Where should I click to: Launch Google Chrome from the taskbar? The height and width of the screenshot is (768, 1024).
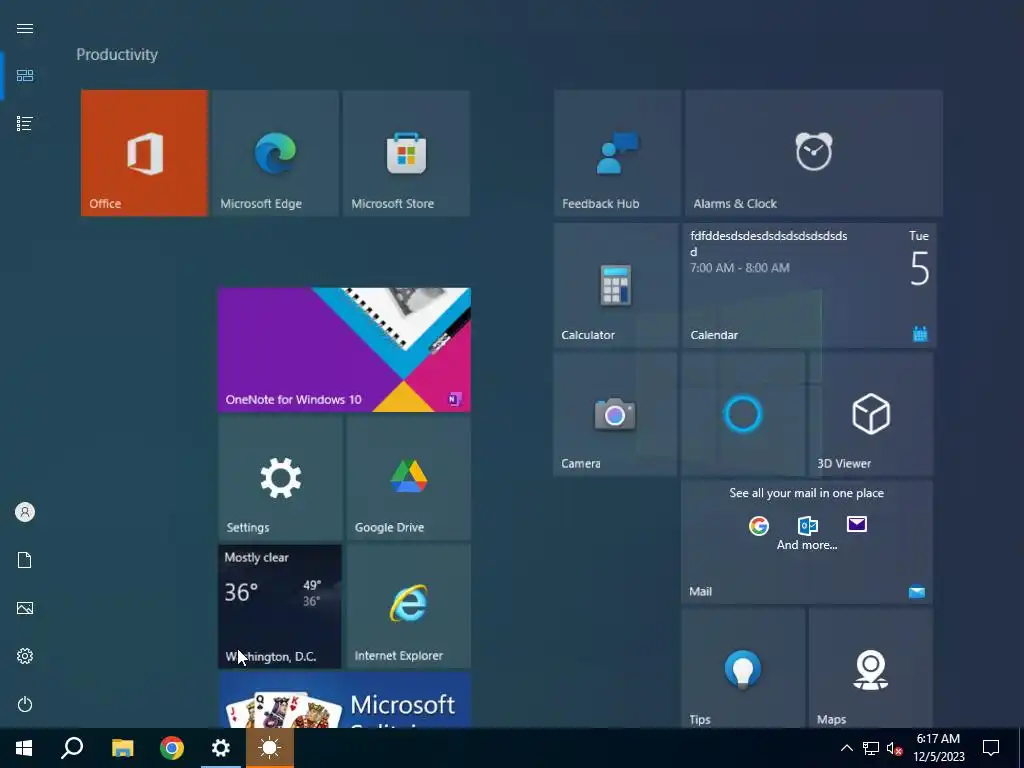172,748
